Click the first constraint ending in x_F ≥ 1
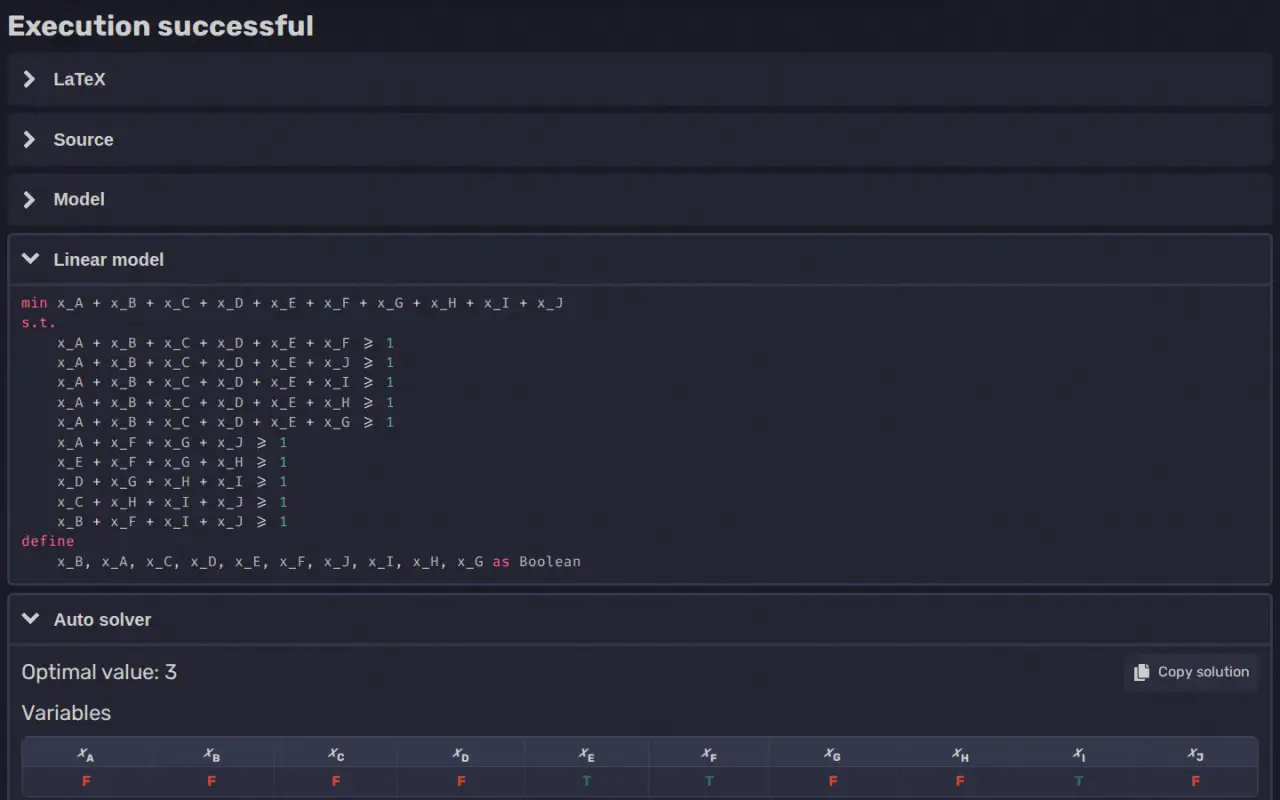1280x800 pixels. coord(226,342)
